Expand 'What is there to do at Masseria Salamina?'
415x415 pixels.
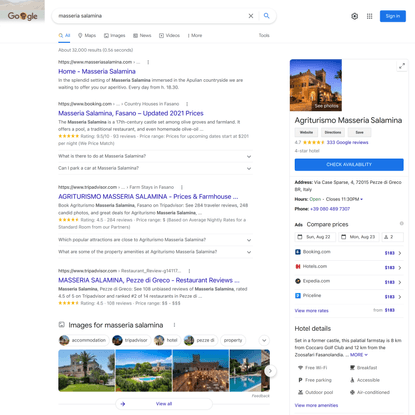click(x=155, y=156)
